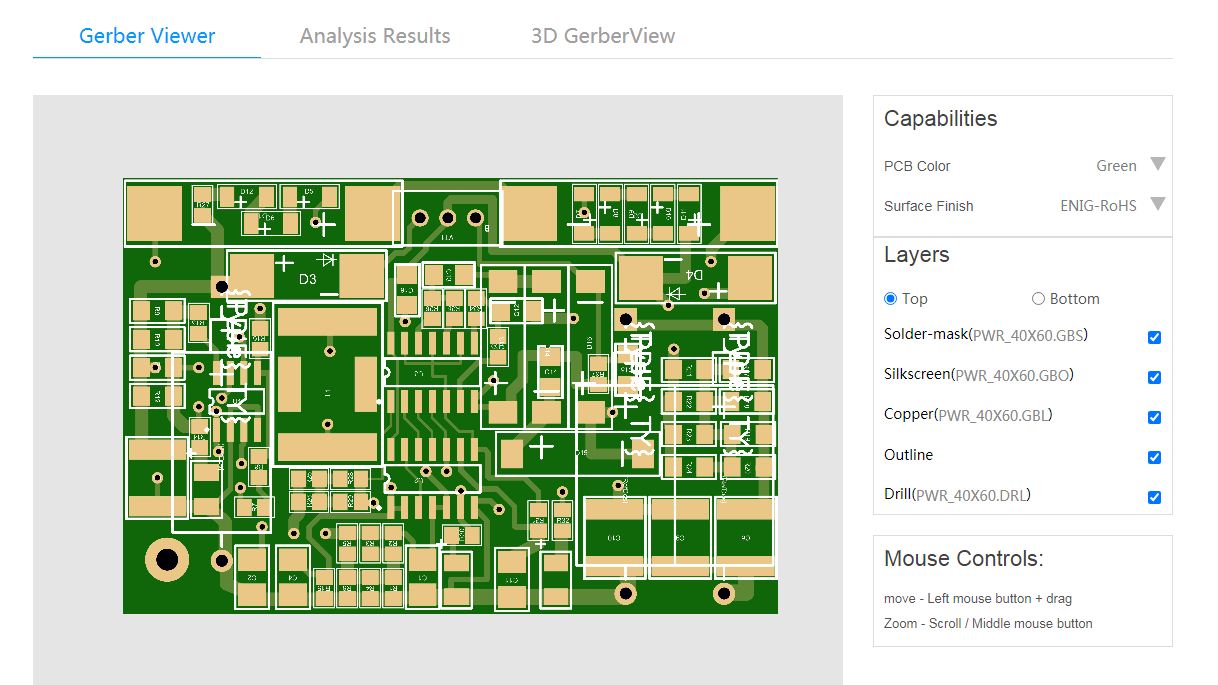Switch to the Analysis Results tab
Viewport: 1218px width, 685px height.
tap(375, 36)
